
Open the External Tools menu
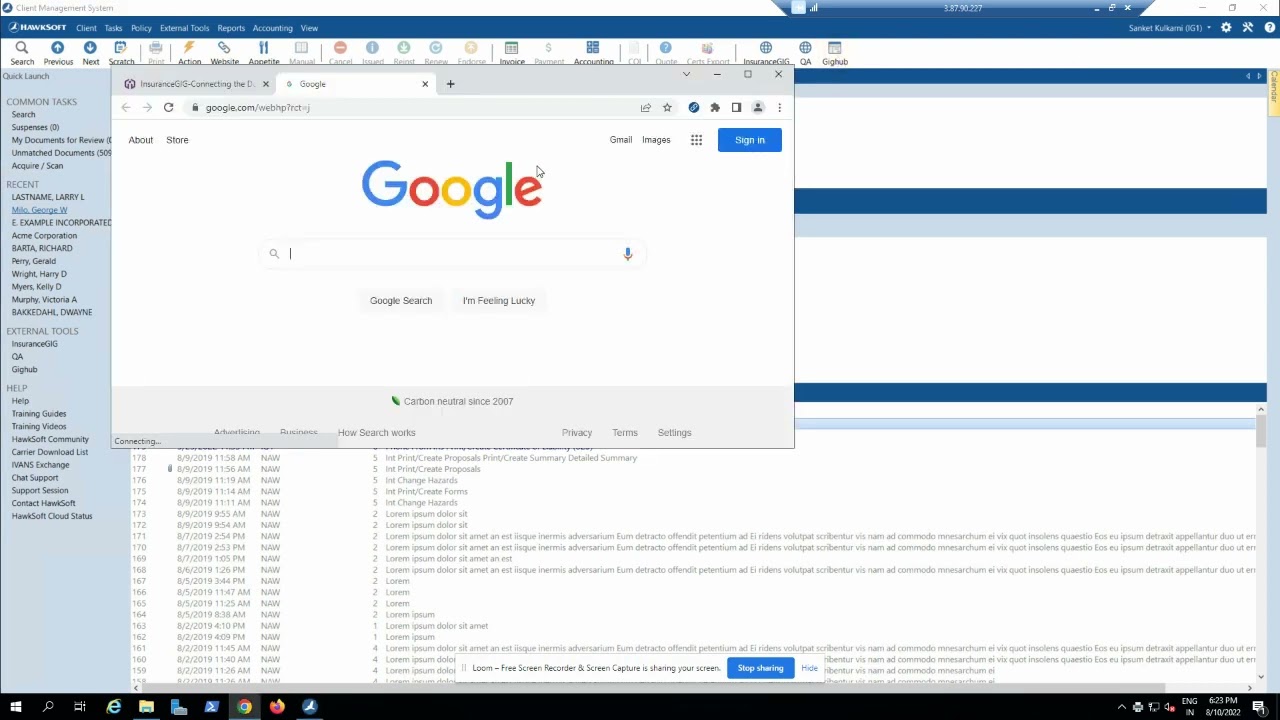coord(185,28)
